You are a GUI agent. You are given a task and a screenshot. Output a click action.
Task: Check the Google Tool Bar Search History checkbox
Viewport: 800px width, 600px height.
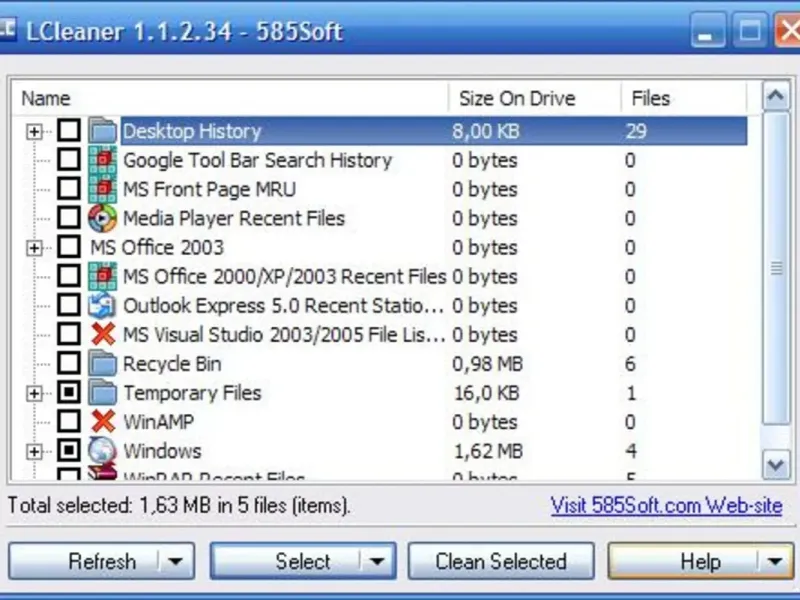pos(68,160)
